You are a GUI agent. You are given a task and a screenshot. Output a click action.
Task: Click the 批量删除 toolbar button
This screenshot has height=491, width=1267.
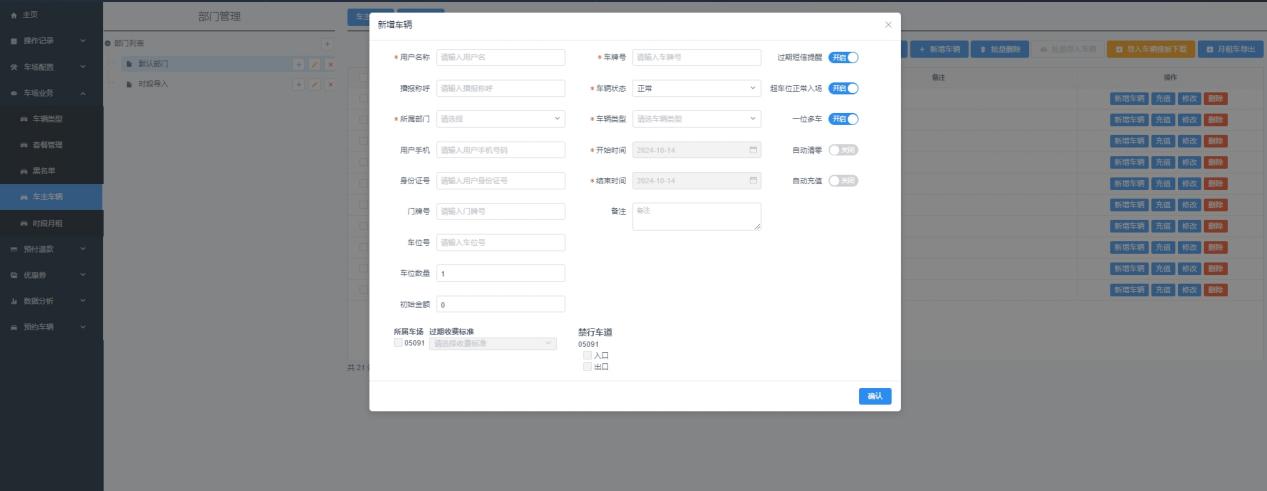pyautogui.click(x=1001, y=49)
